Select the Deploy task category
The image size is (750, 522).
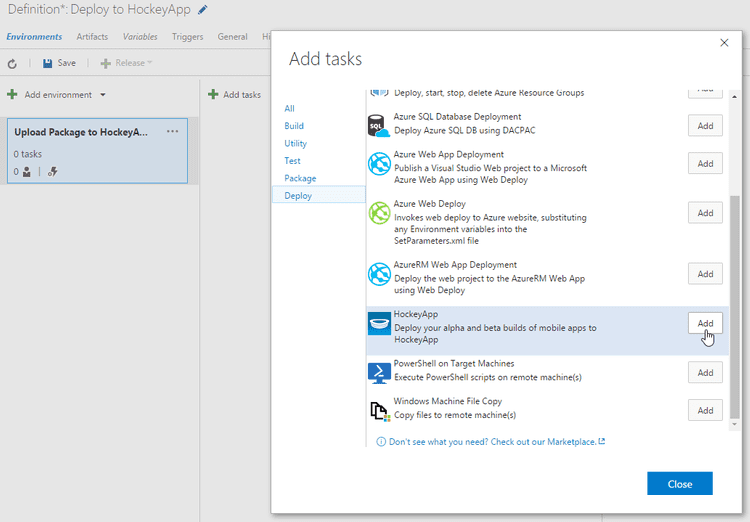tap(319, 196)
